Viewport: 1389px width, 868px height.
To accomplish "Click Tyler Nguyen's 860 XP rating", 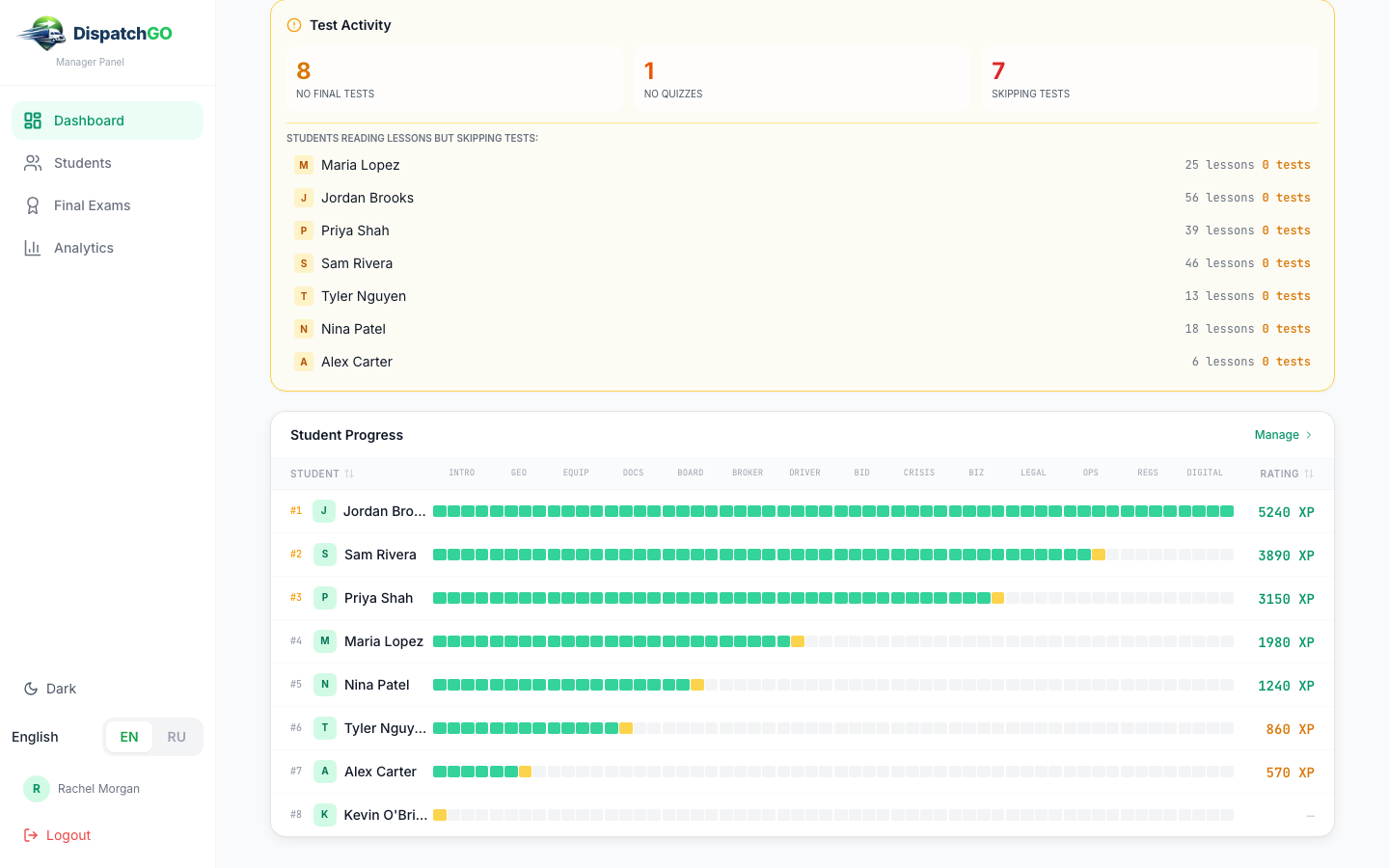I will tap(1290, 729).
